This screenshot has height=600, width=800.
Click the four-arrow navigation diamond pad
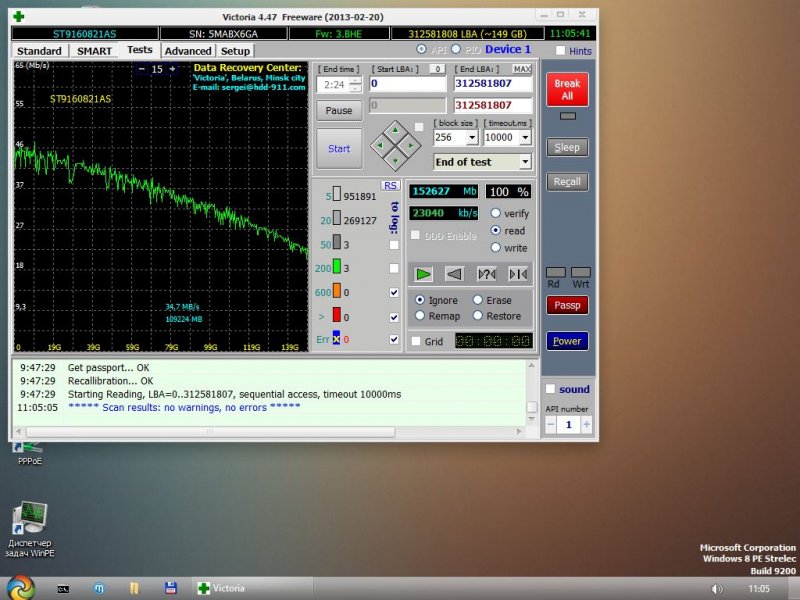click(x=394, y=147)
